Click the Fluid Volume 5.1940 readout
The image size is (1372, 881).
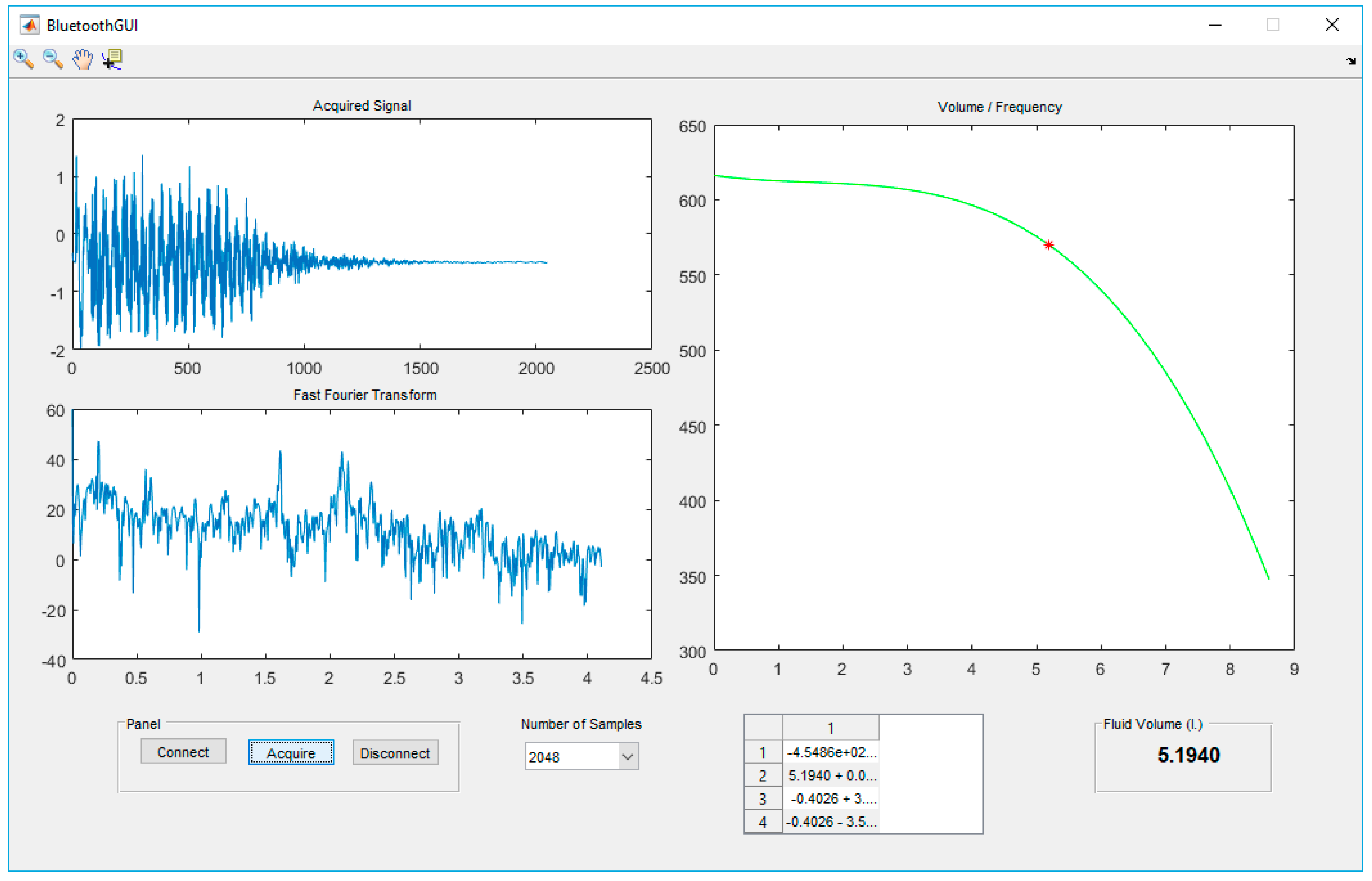coord(1189,755)
